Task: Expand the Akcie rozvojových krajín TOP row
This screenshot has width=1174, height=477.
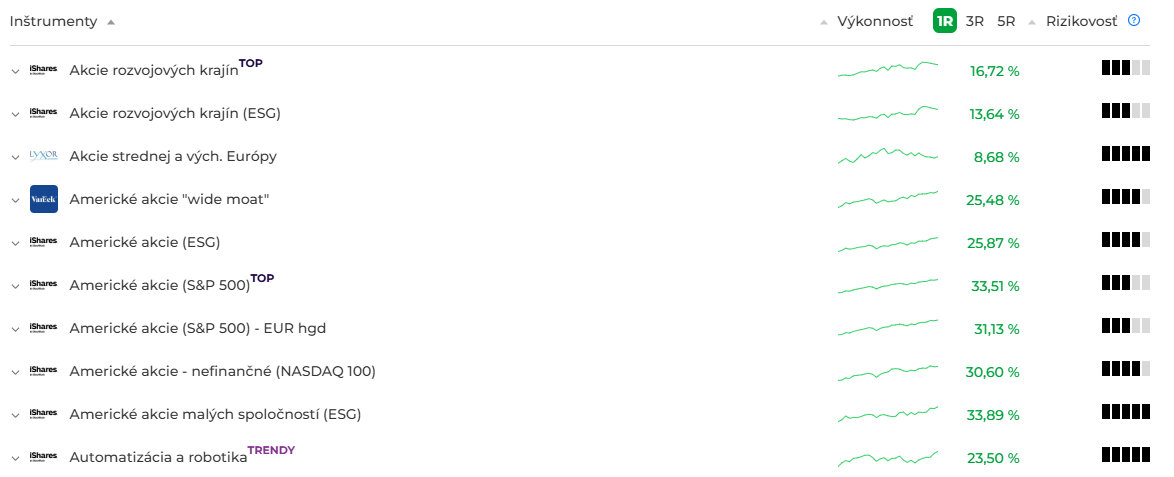Action: (x=15, y=71)
